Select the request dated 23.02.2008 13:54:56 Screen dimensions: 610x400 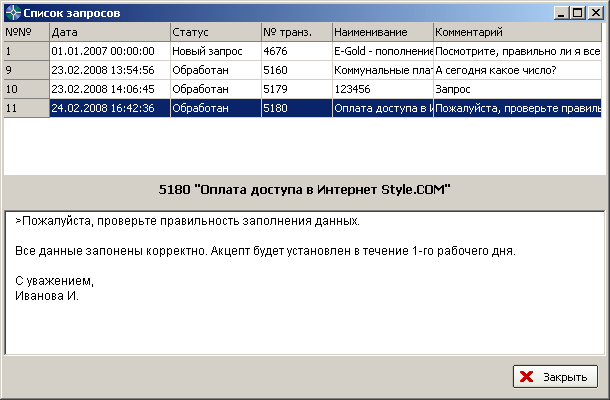pyautogui.click(x=108, y=70)
